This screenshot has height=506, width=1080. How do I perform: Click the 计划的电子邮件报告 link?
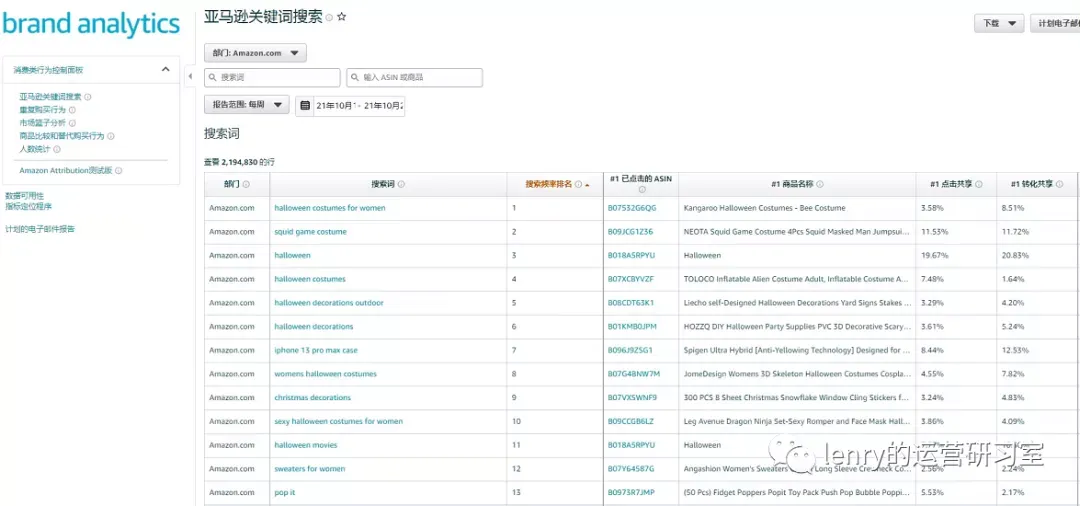[40, 229]
